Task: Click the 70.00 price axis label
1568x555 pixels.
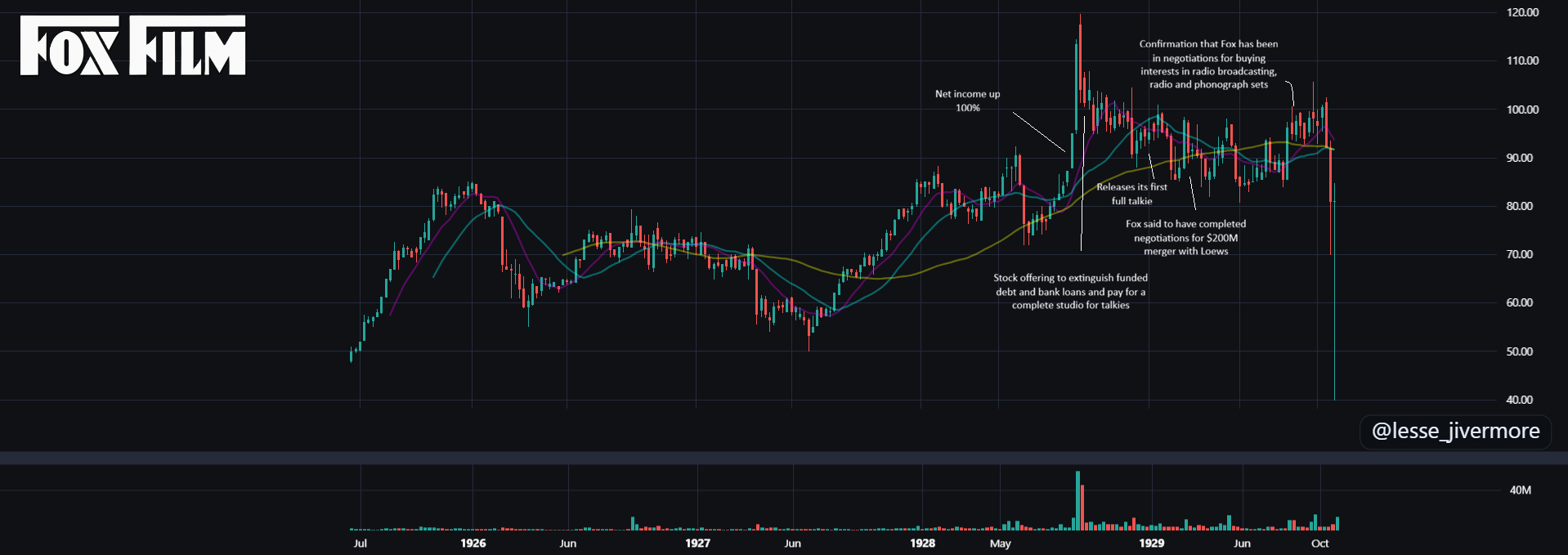Action: [x=1520, y=254]
